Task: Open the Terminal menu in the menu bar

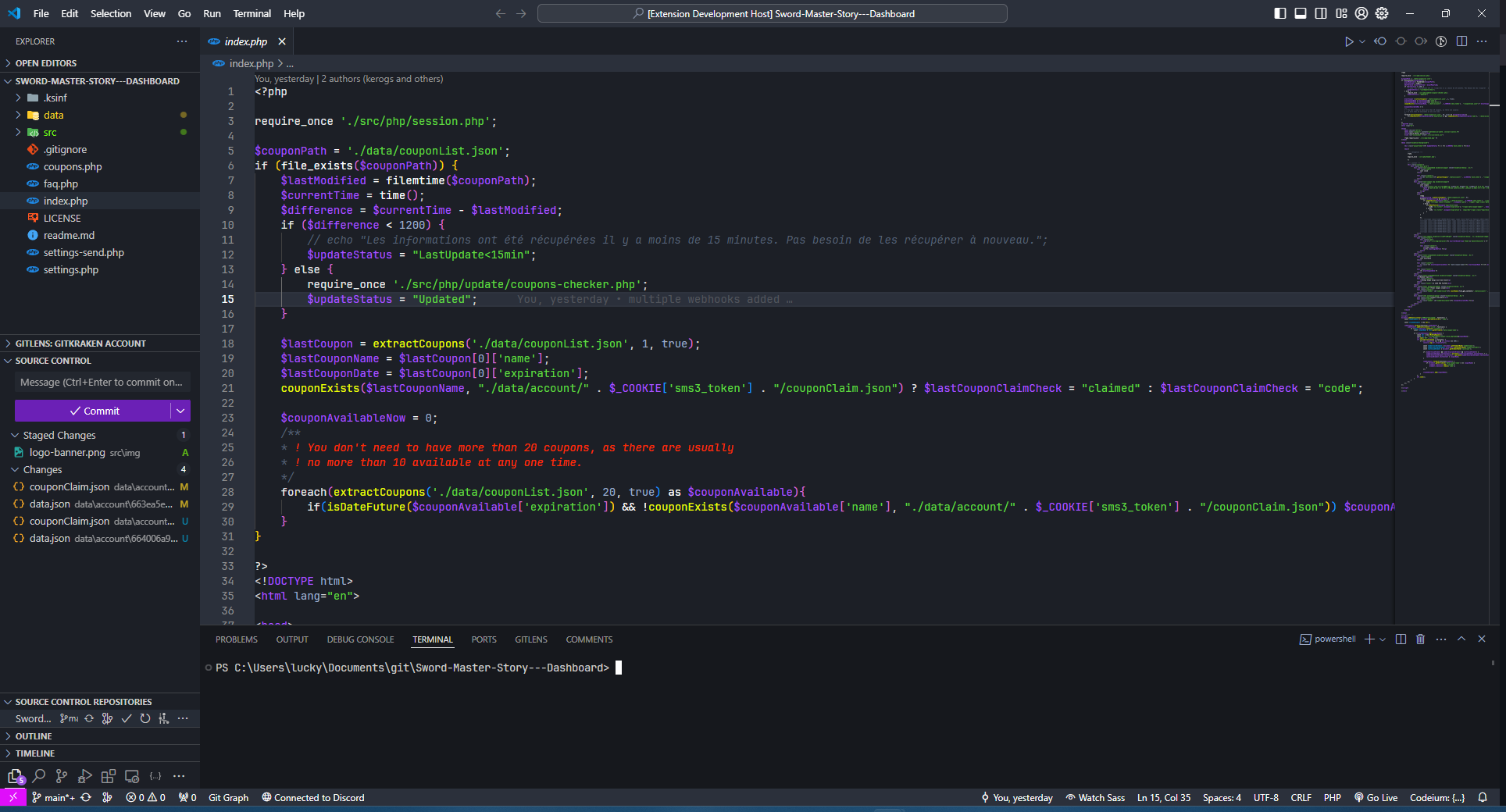Action: [x=252, y=13]
